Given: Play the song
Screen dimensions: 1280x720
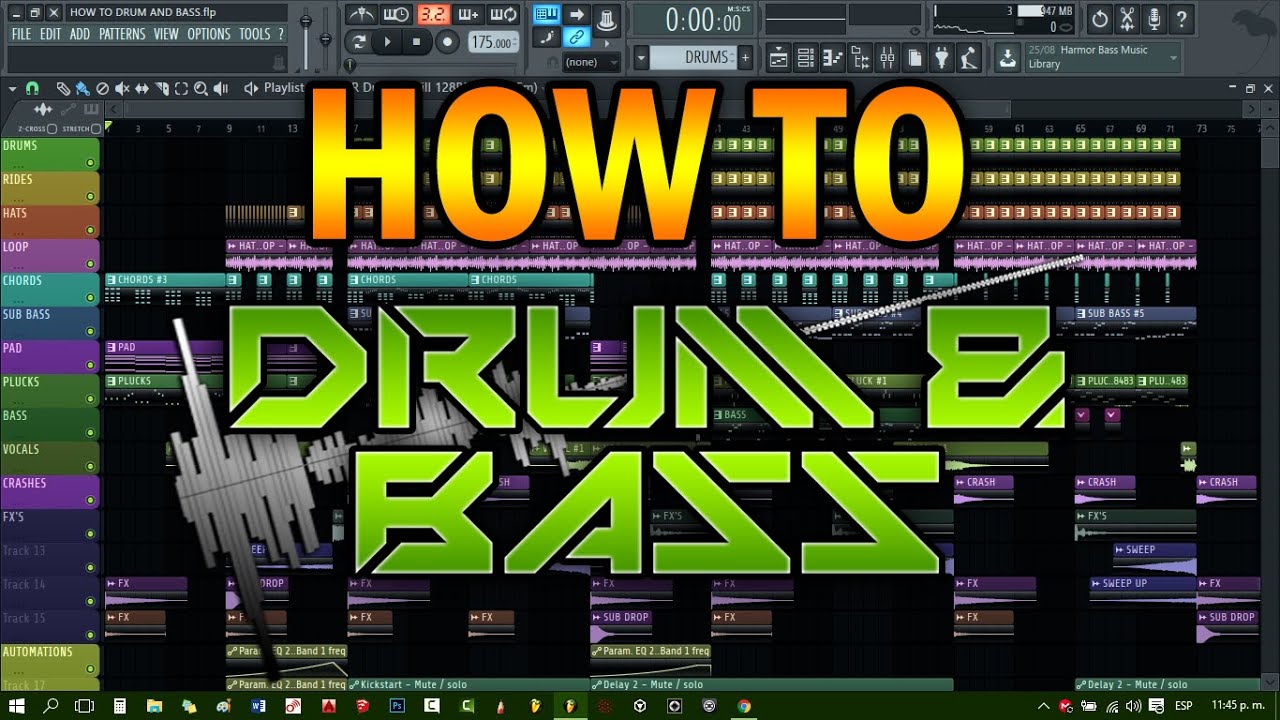Looking at the screenshot, I should (387, 42).
